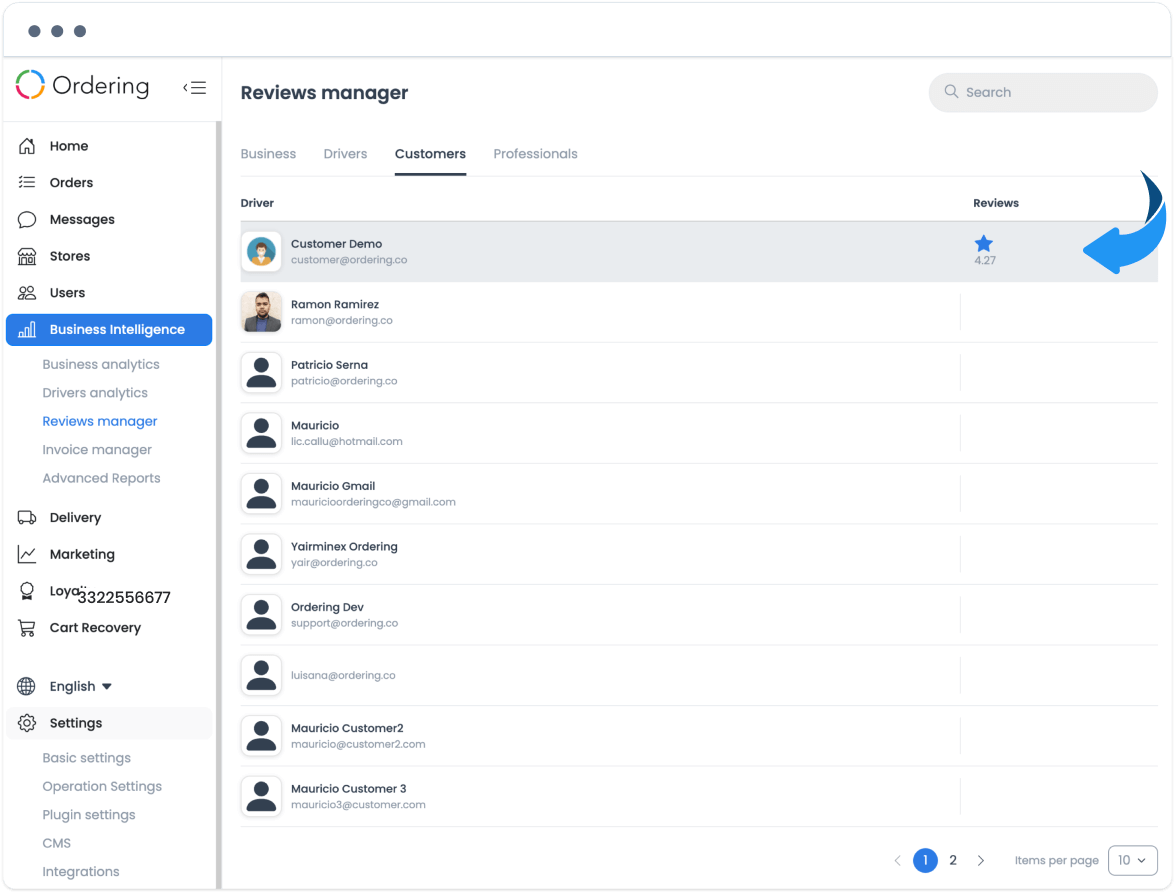The width and height of the screenshot is (1175, 894).
Task: Switch to the Professionals tab
Action: click(x=535, y=154)
